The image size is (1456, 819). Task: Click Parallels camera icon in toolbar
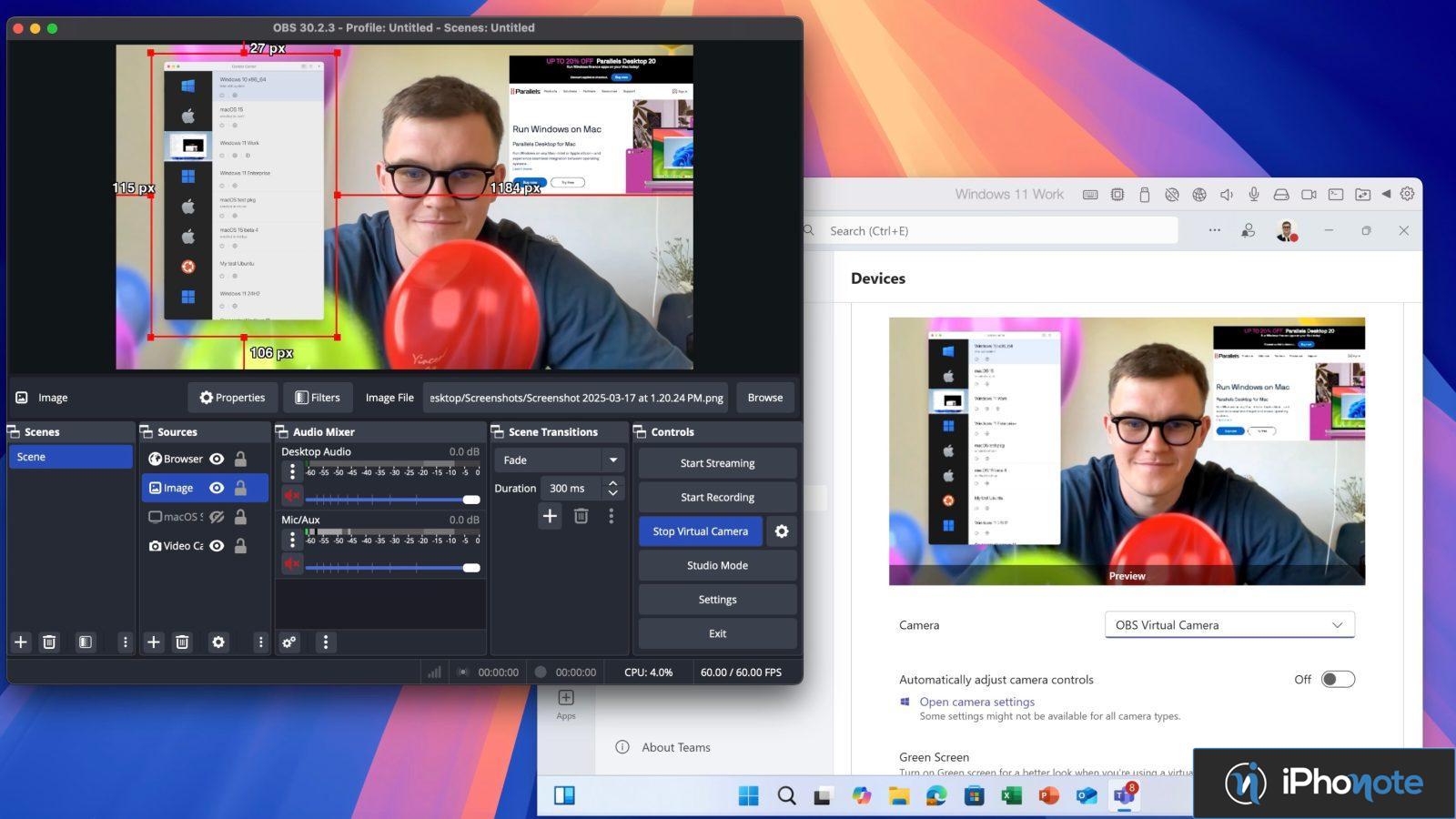(x=1309, y=195)
